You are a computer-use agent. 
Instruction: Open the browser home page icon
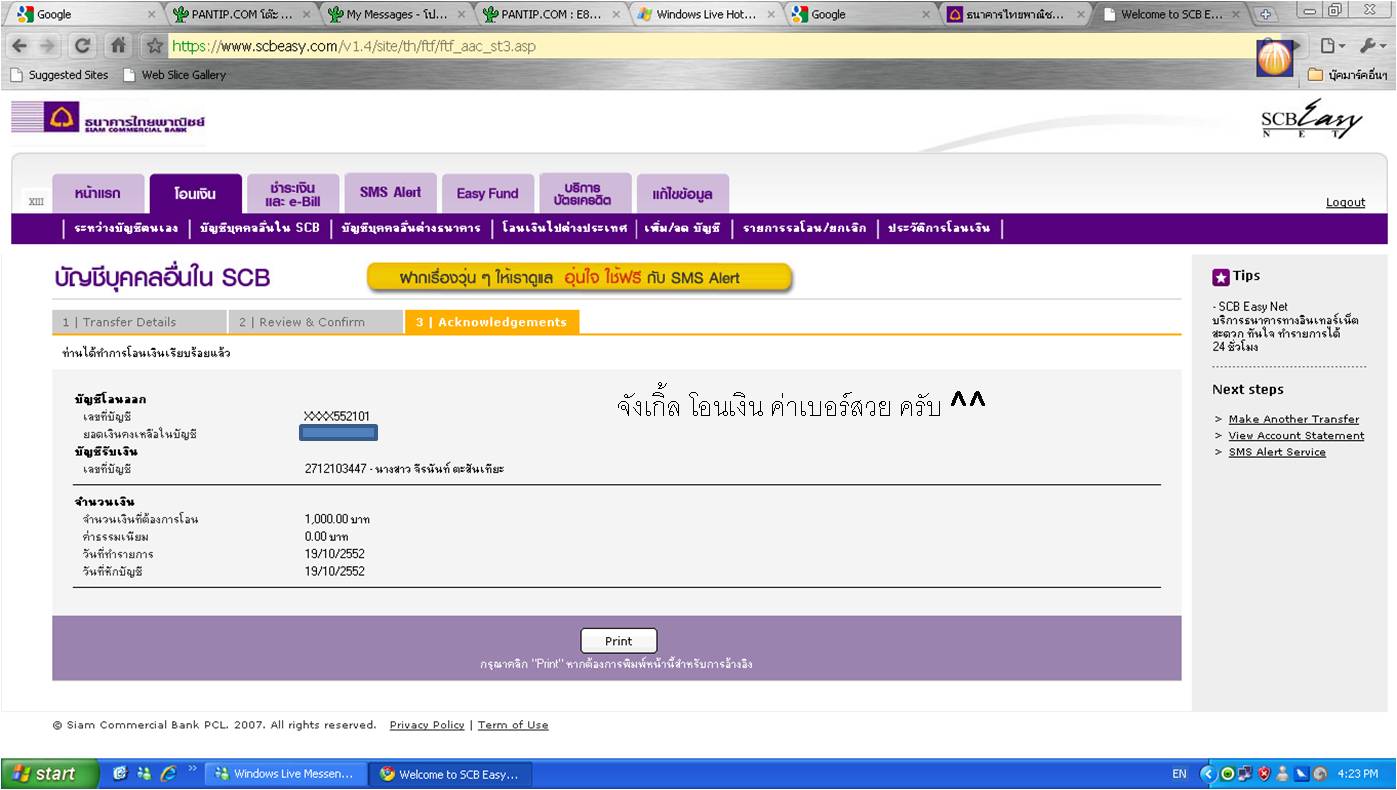118,46
